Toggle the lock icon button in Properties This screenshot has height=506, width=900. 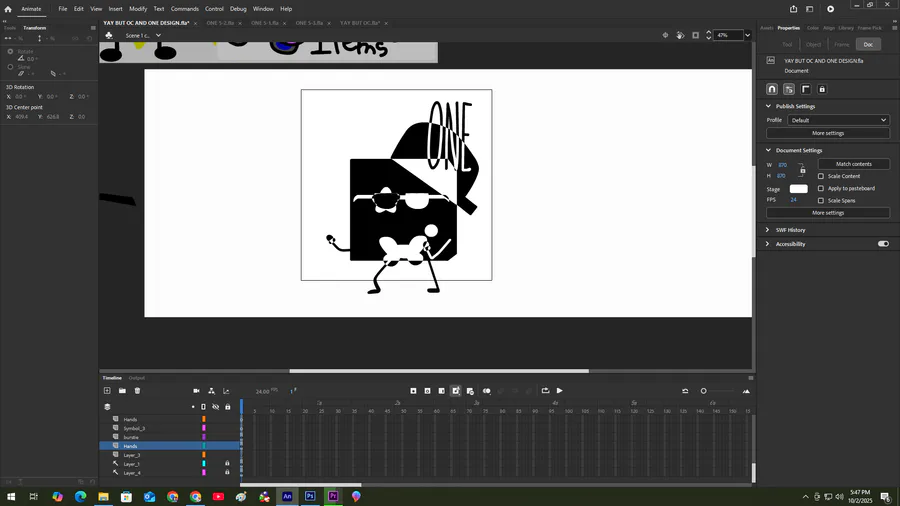tap(822, 89)
